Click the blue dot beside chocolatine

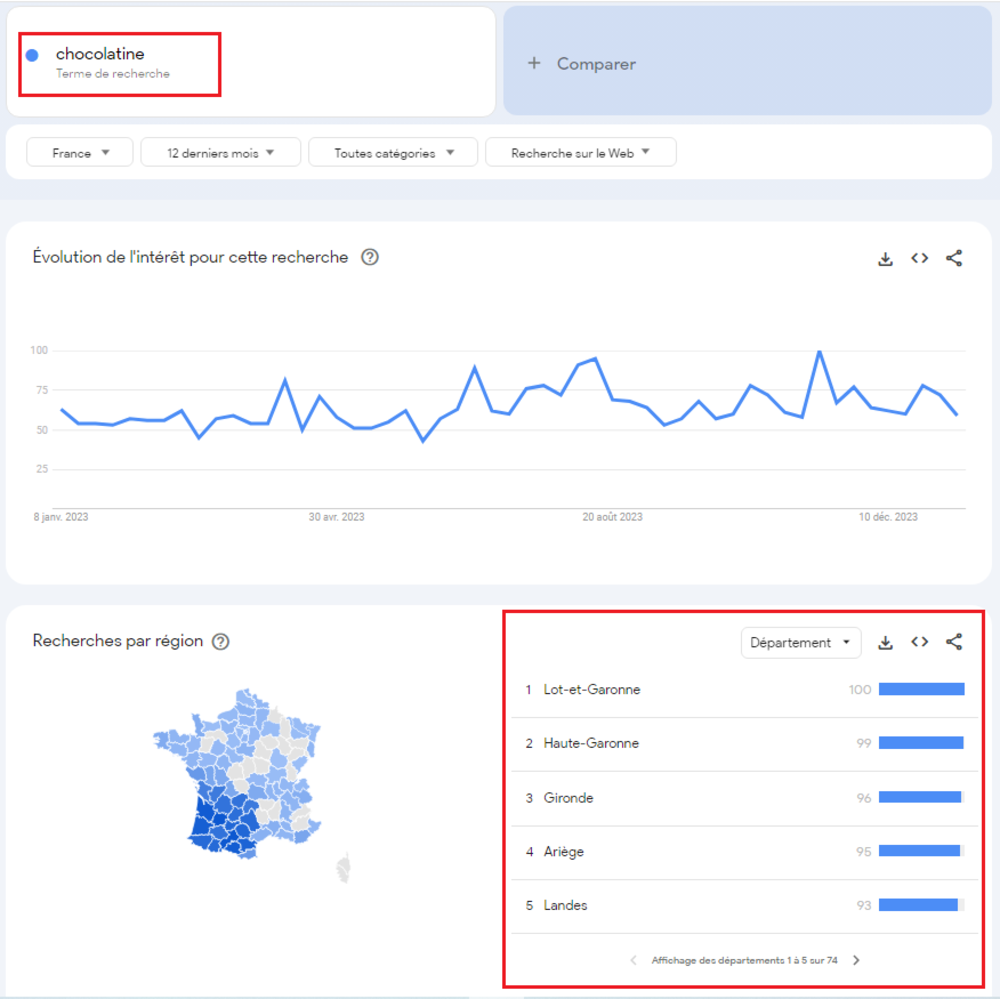pos(32,55)
